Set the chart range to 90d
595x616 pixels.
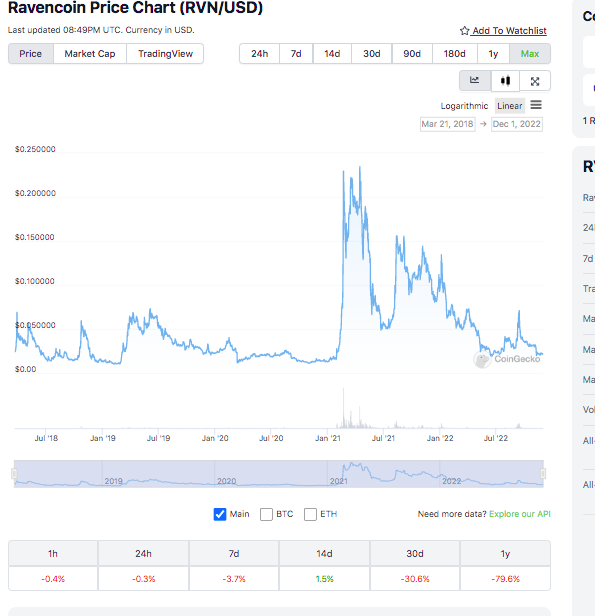tap(412, 54)
